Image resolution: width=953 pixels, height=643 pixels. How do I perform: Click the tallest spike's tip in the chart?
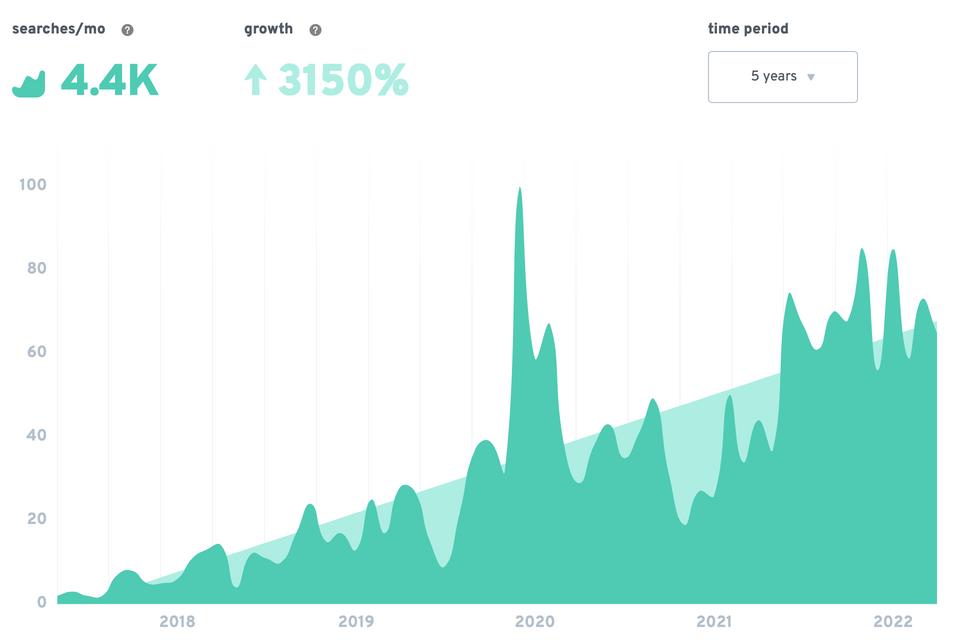519,189
